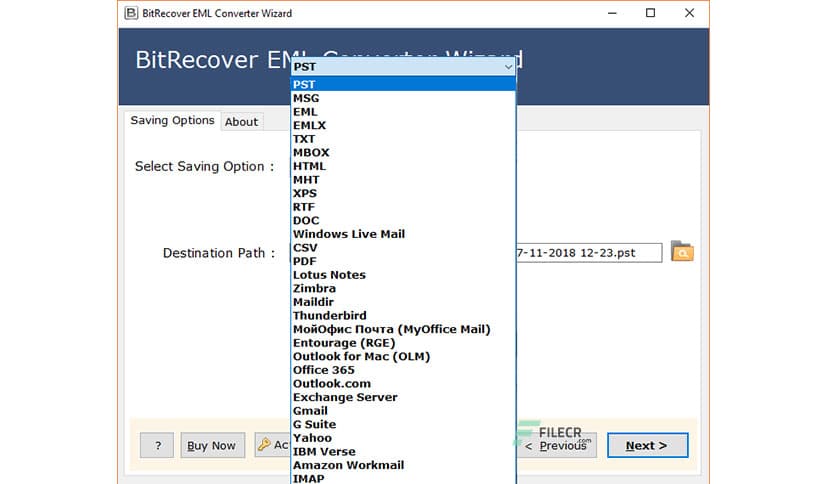This screenshot has height=484, width=836.
Task: Choose Maildir in the format list
Action: point(404,302)
